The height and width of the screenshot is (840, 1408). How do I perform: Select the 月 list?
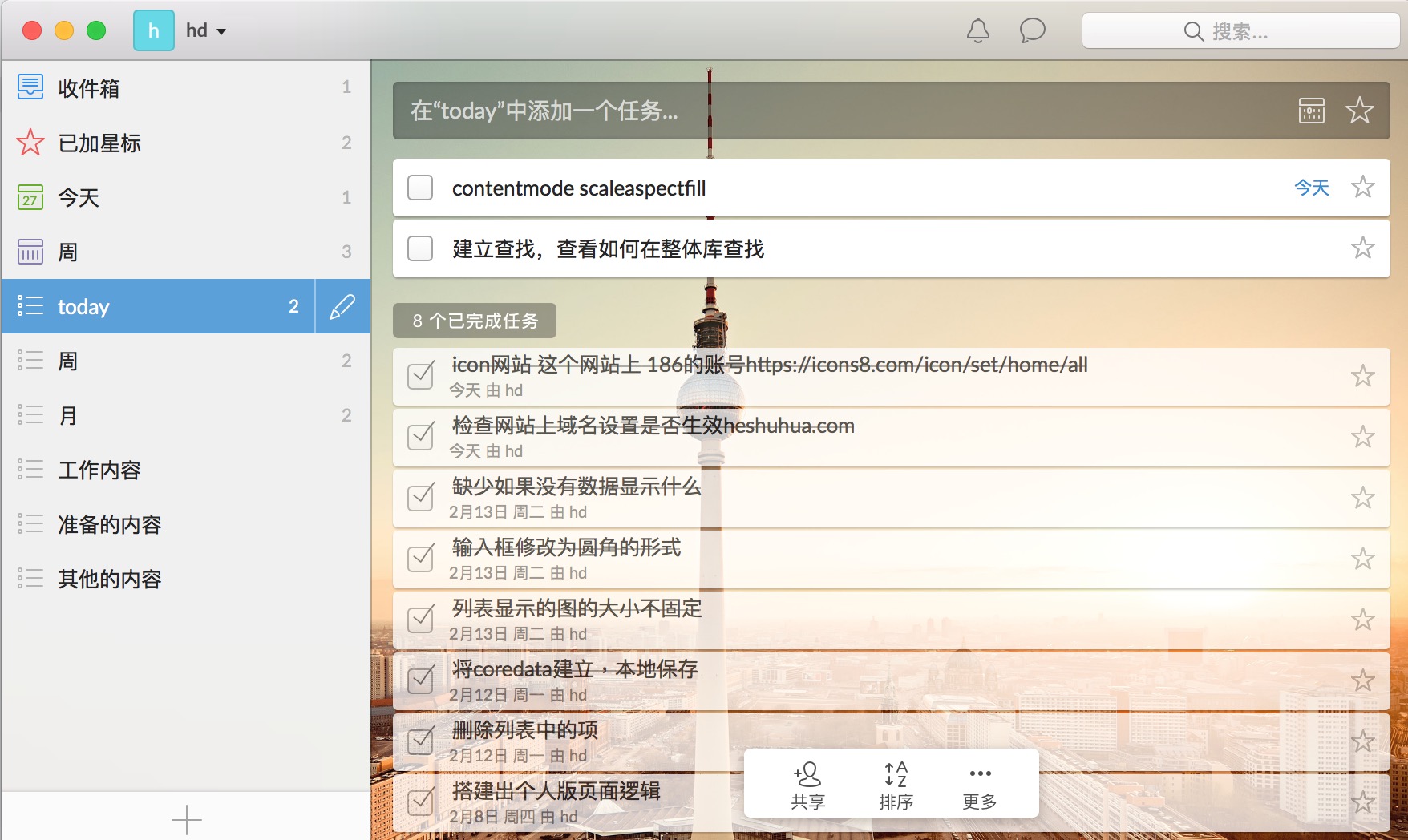(186, 415)
